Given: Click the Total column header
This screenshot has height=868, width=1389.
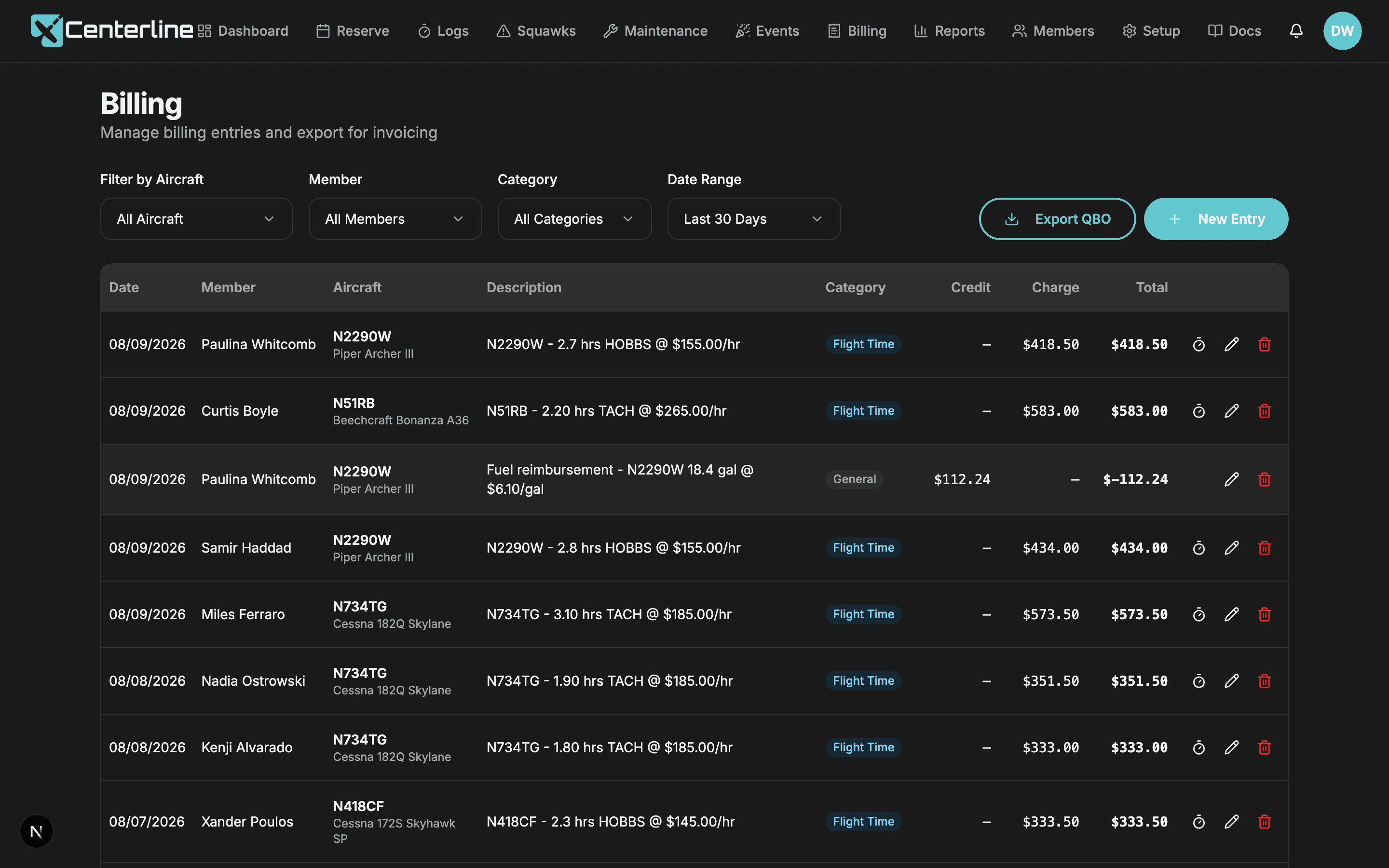Looking at the screenshot, I should pyautogui.click(x=1151, y=287).
